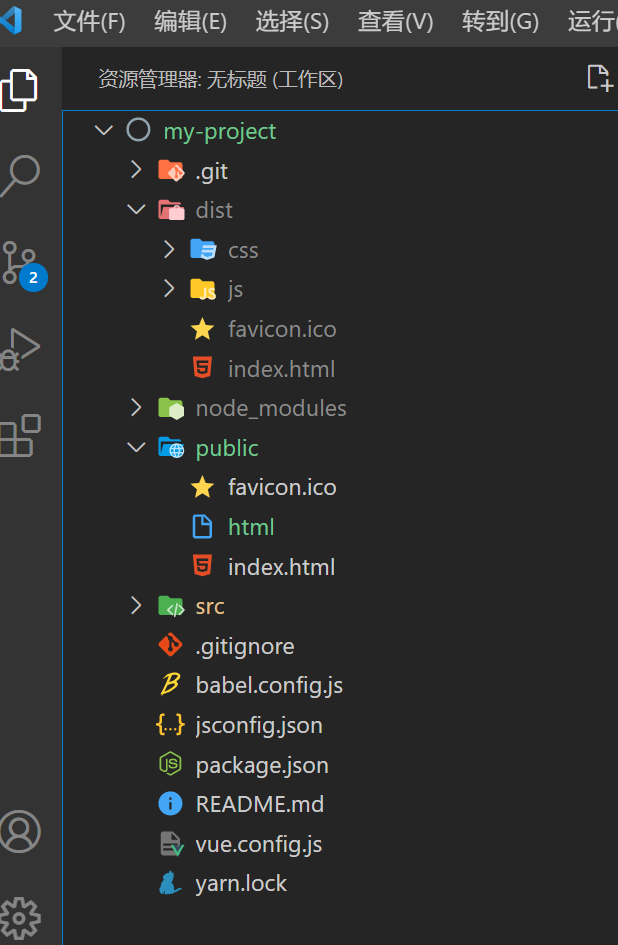Open the Run and Debug view

pyautogui.click(x=21, y=348)
